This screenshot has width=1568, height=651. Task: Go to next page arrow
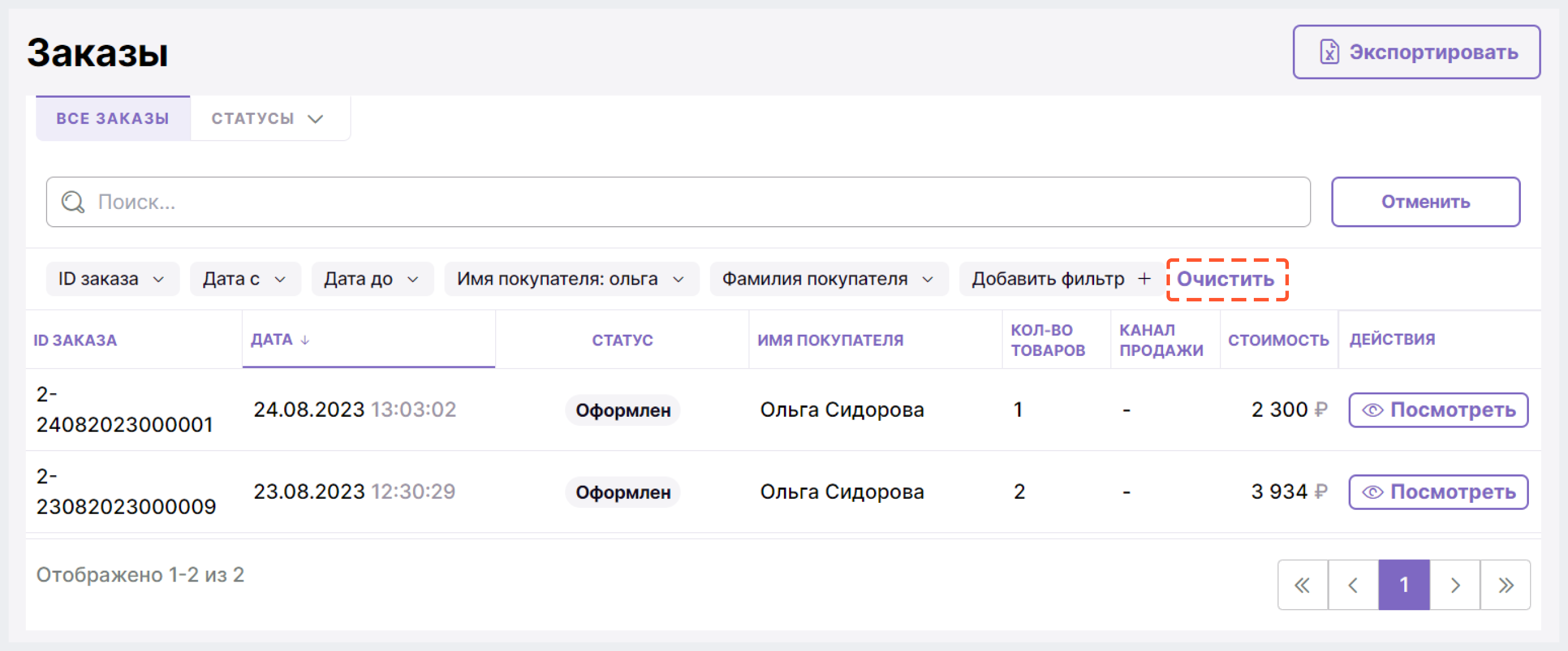click(1455, 586)
